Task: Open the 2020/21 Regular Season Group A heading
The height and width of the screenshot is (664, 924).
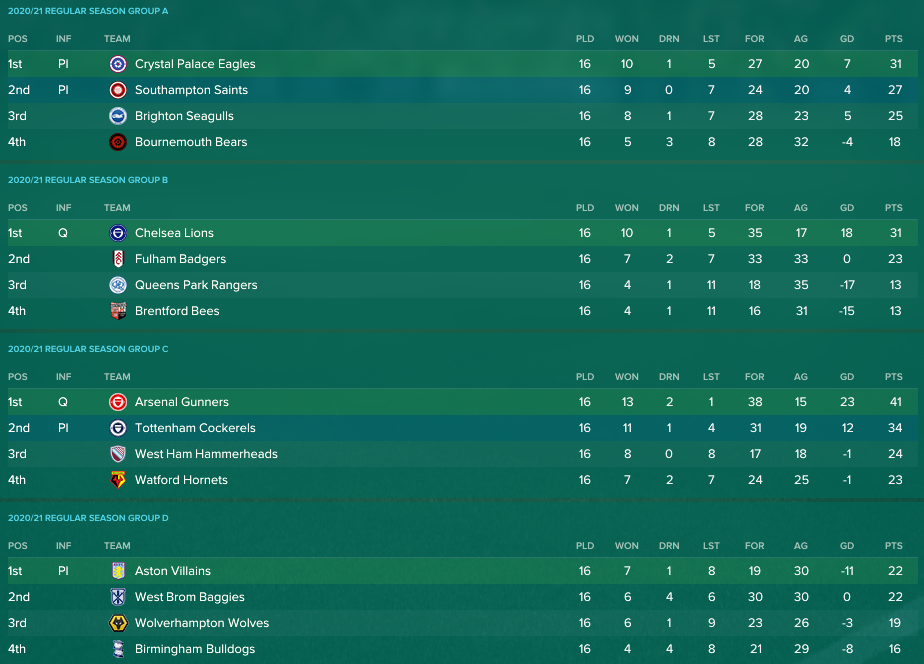Action: pyautogui.click(x=88, y=11)
